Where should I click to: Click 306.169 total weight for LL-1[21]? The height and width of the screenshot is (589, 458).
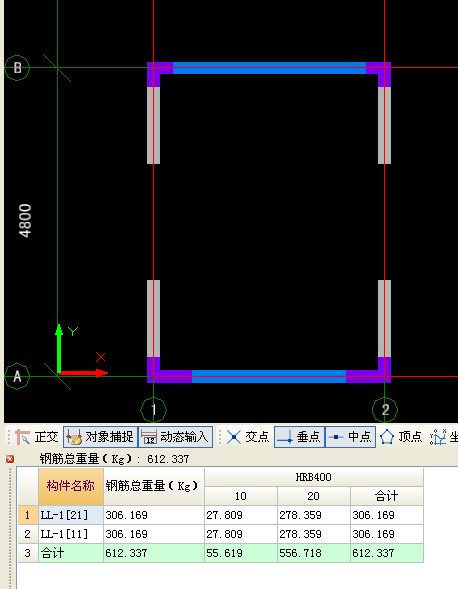[154, 515]
